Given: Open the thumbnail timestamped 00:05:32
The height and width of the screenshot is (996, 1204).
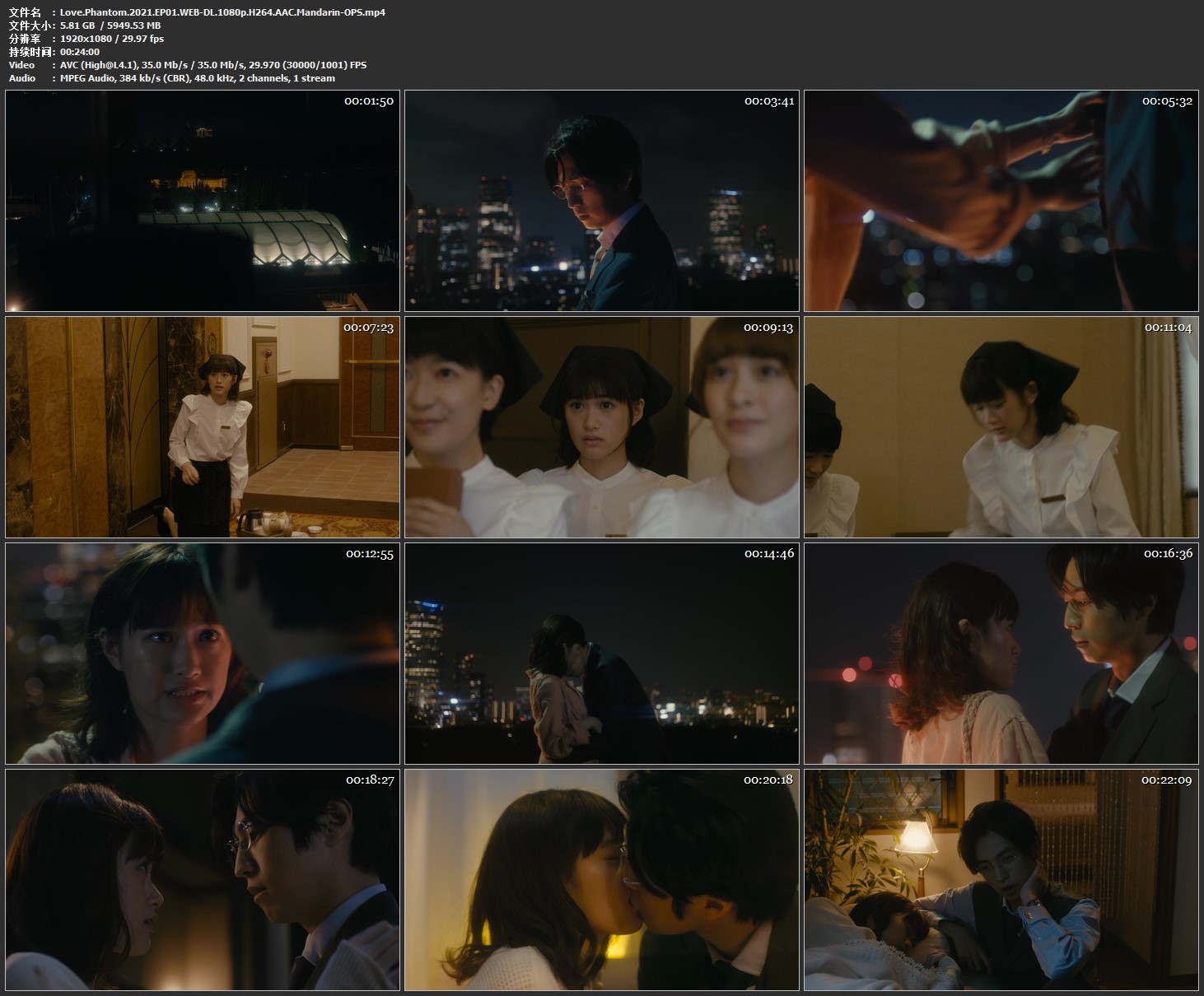Looking at the screenshot, I should point(1001,201).
